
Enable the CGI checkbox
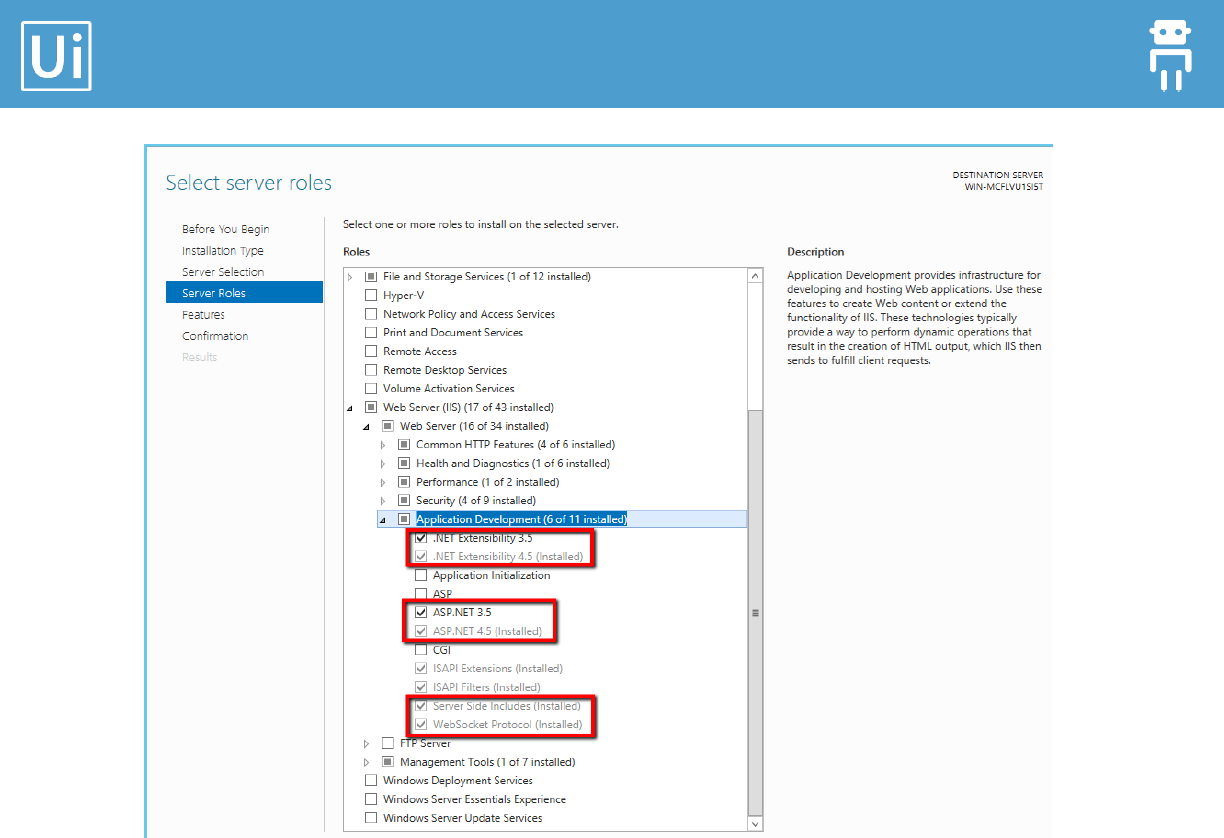tap(421, 650)
